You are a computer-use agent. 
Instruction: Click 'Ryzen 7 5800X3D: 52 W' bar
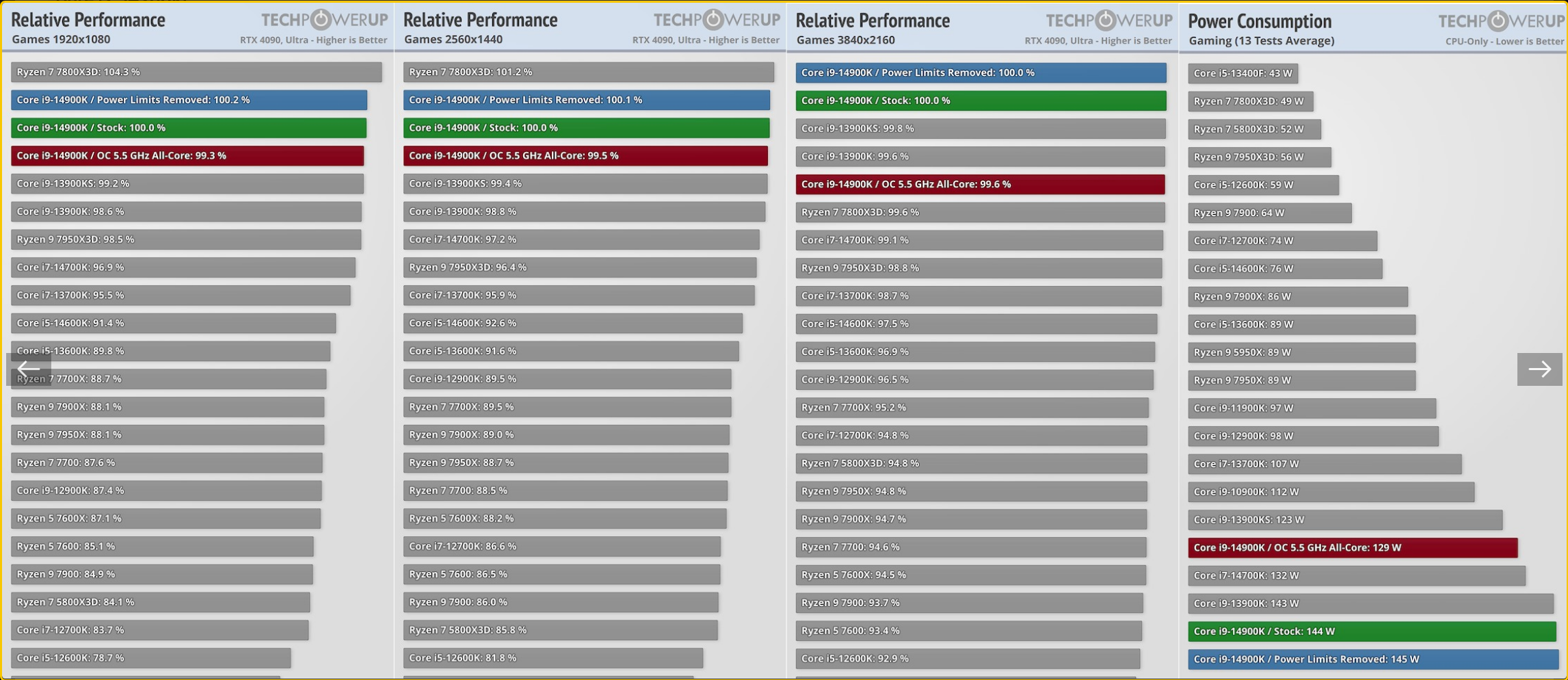click(x=1255, y=129)
